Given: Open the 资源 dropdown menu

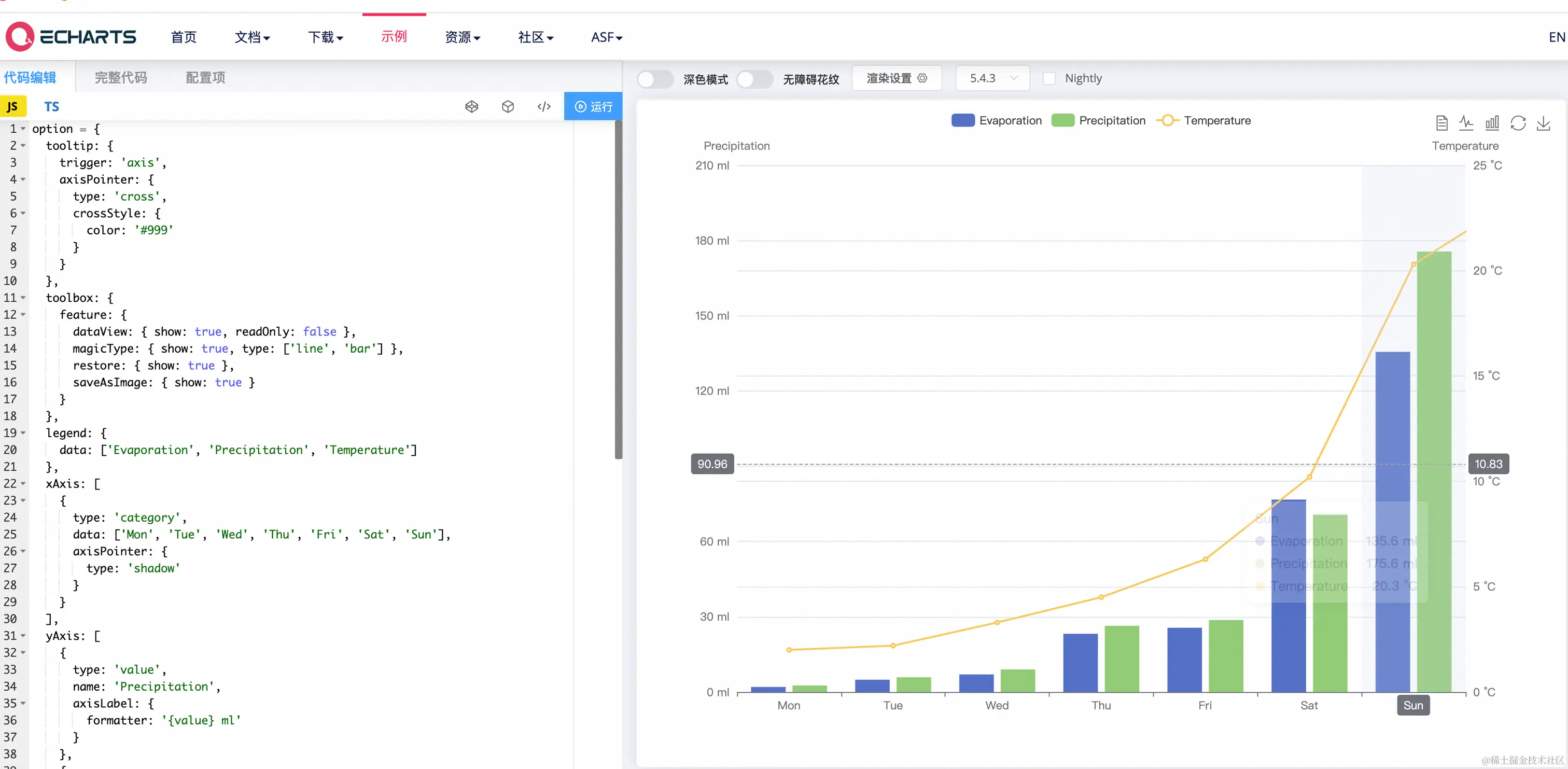Looking at the screenshot, I should (463, 37).
